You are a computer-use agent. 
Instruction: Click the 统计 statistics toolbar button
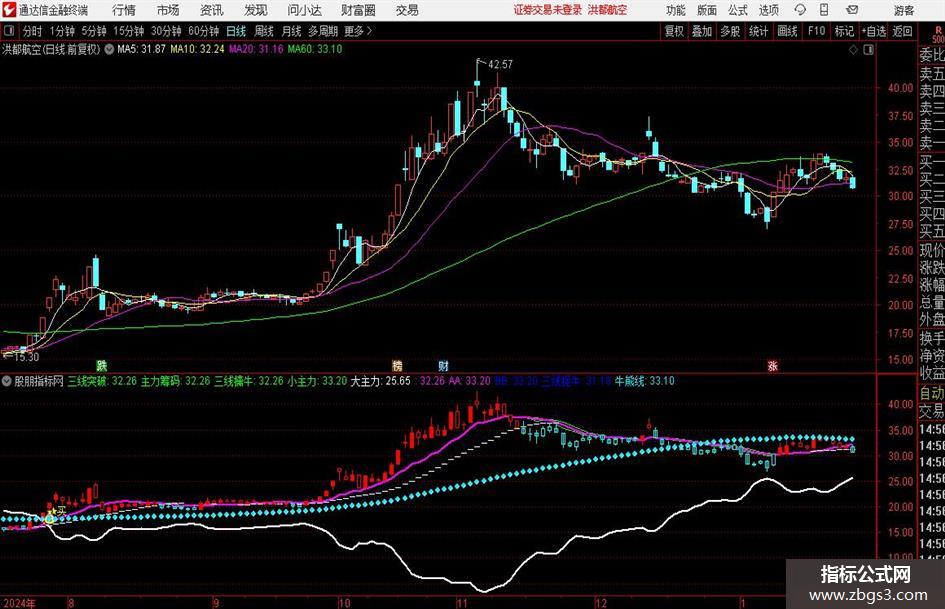[x=758, y=31]
